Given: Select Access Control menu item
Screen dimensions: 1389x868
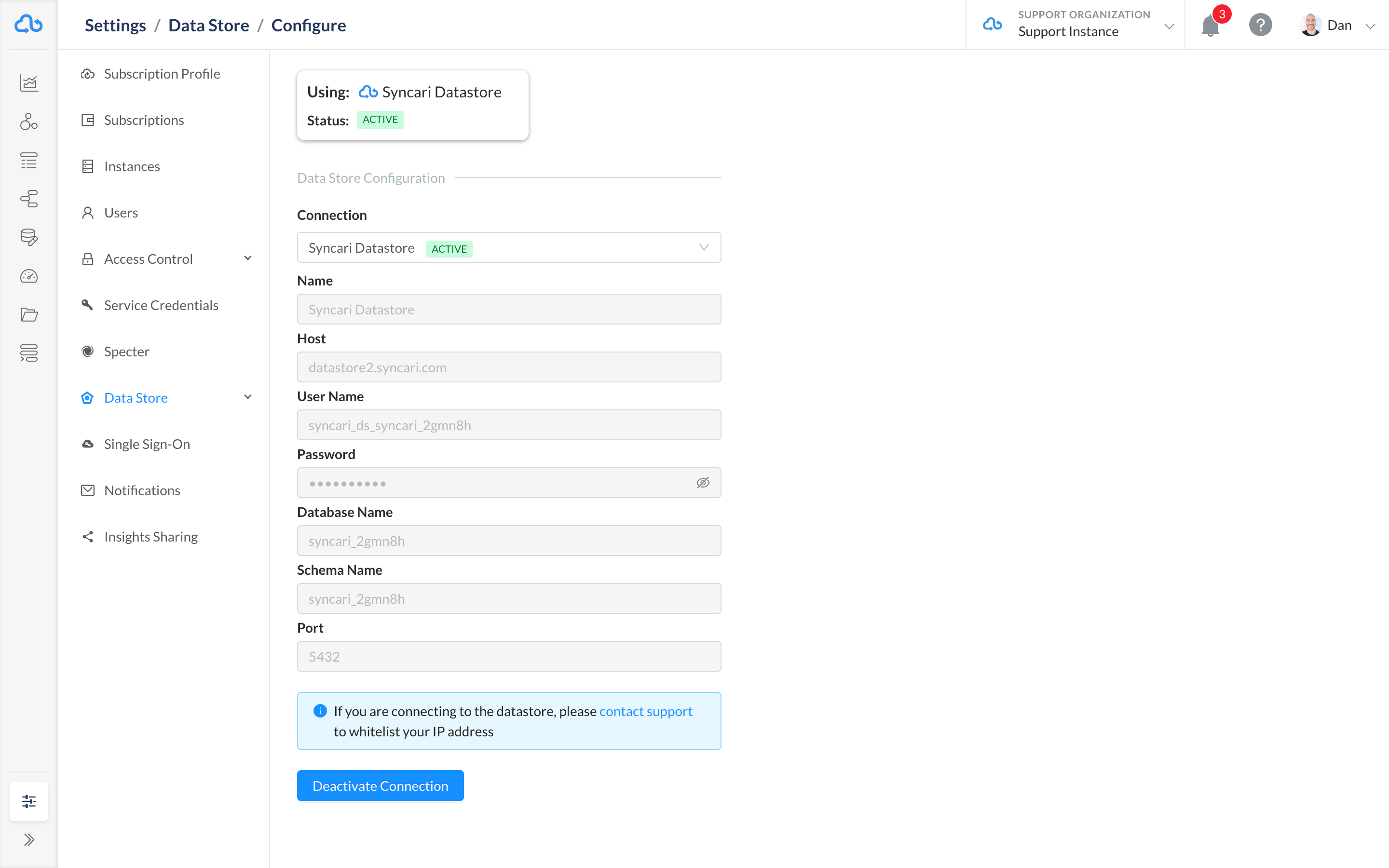Looking at the screenshot, I should point(148,259).
